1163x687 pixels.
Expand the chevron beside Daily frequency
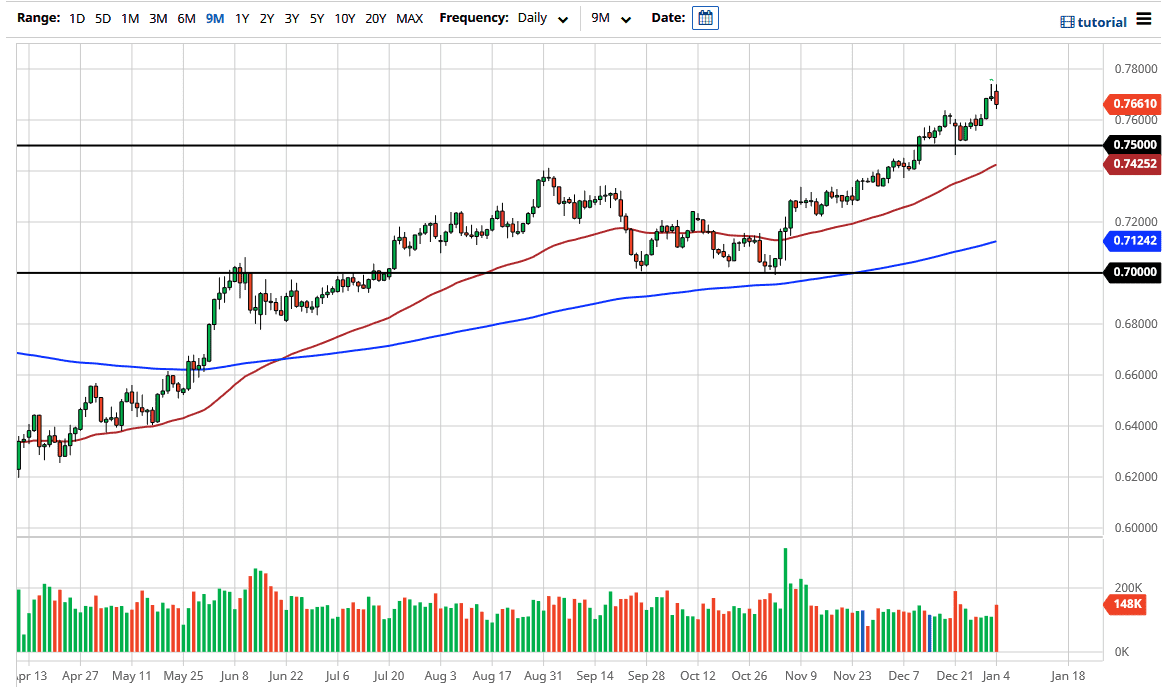(x=562, y=19)
